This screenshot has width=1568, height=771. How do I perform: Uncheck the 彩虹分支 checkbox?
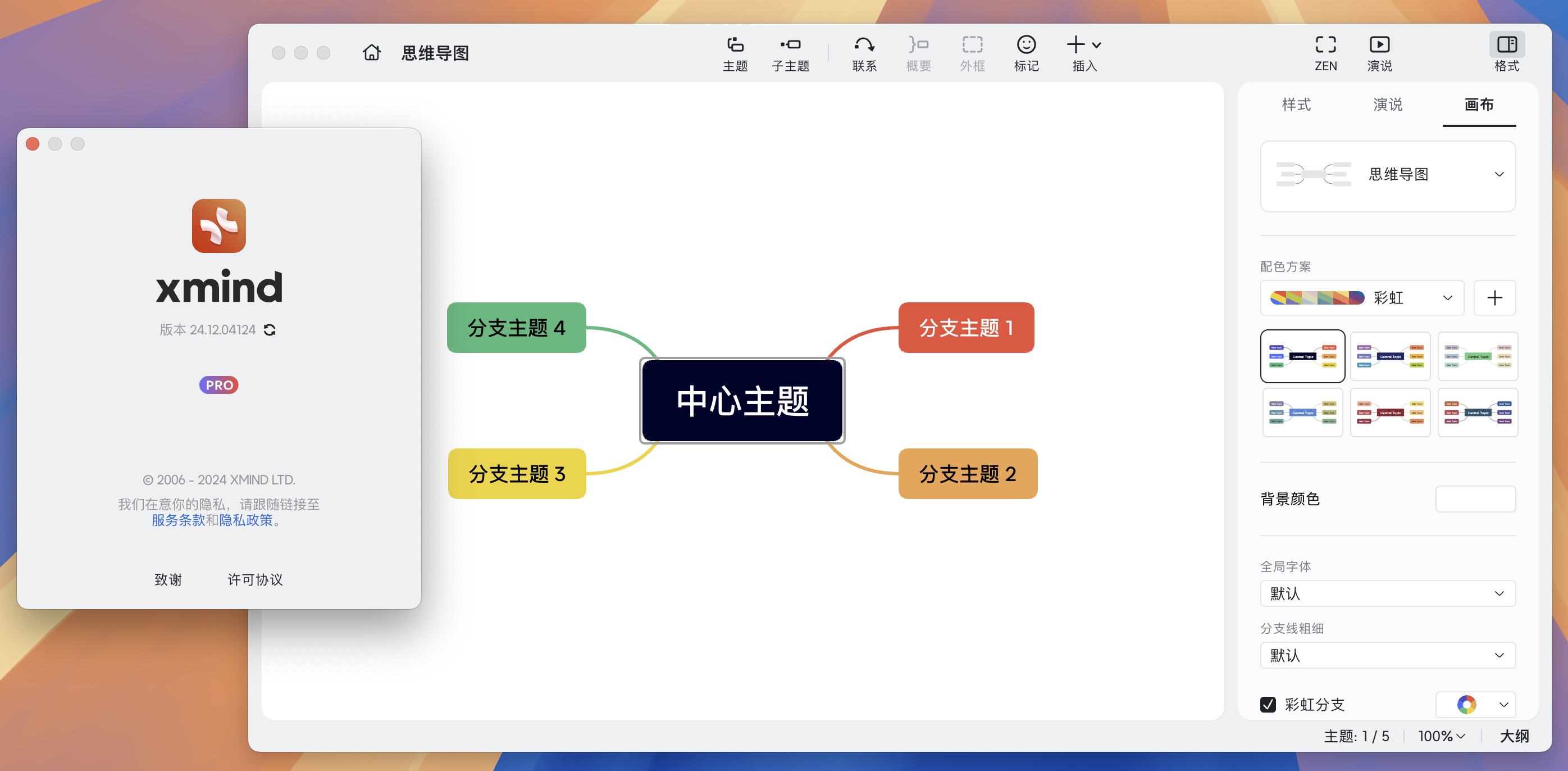(x=1268, y=705)
